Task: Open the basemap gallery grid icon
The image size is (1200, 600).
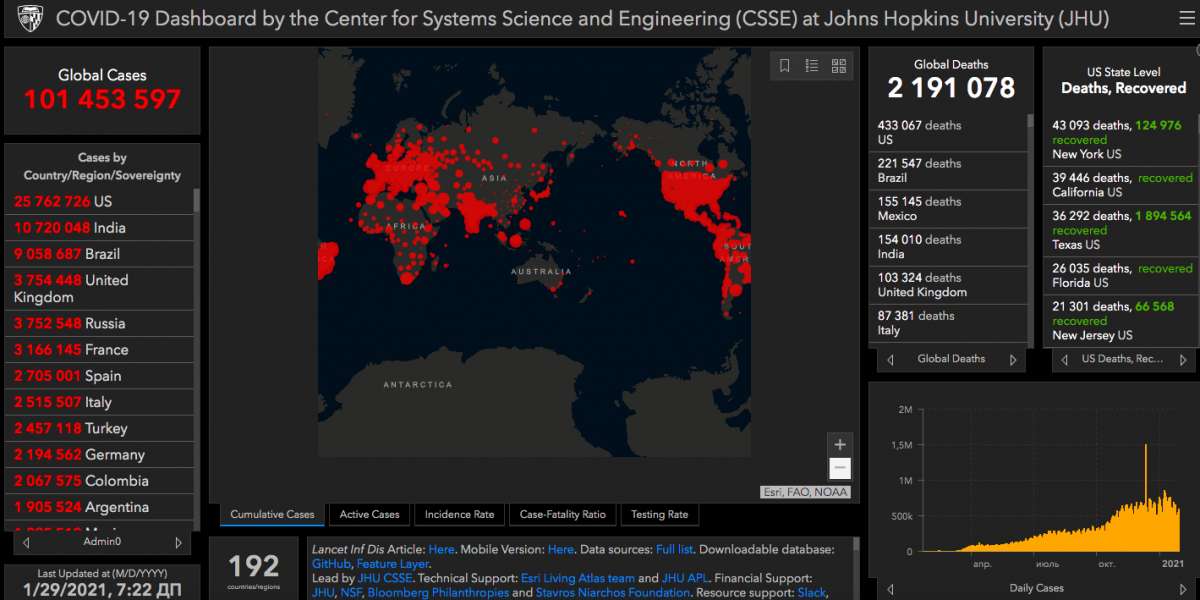Action: [x=839, y=66]
